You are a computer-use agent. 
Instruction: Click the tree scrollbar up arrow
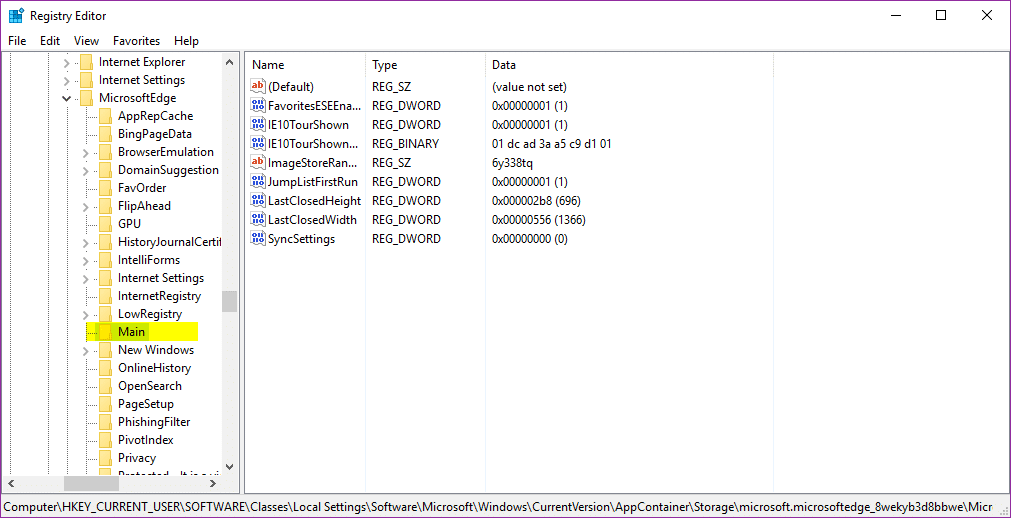pyautogui.click(x=230, y=63)
